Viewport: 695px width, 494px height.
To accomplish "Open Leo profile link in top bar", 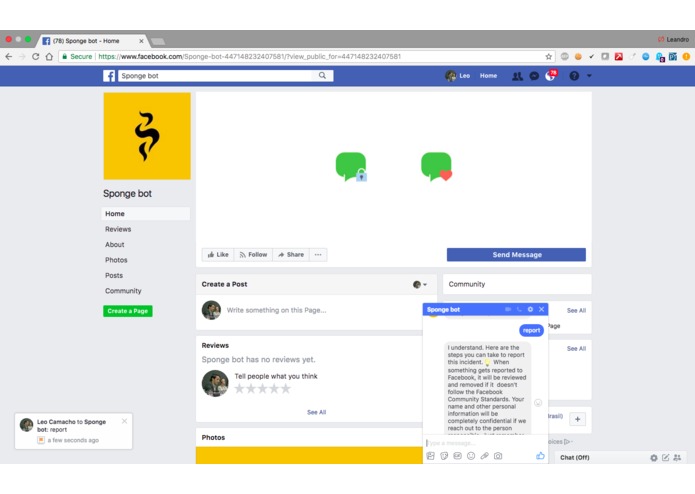I will click(458, 76).
